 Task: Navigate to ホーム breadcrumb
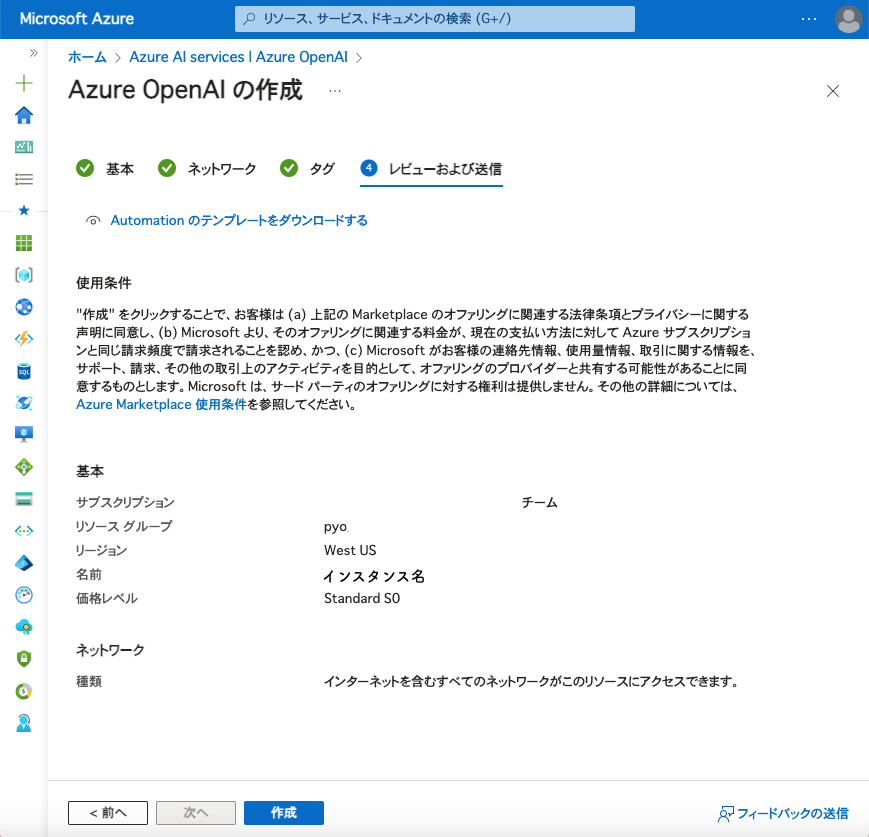[87, 57]
